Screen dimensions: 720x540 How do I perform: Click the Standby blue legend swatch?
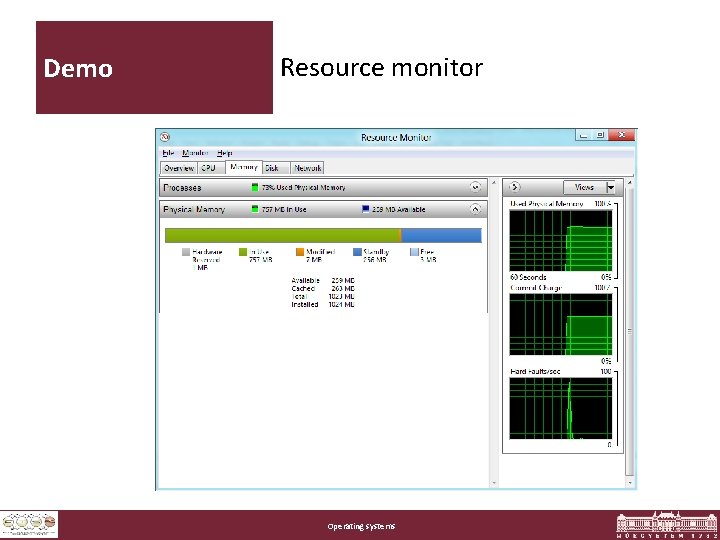point(357,252)
